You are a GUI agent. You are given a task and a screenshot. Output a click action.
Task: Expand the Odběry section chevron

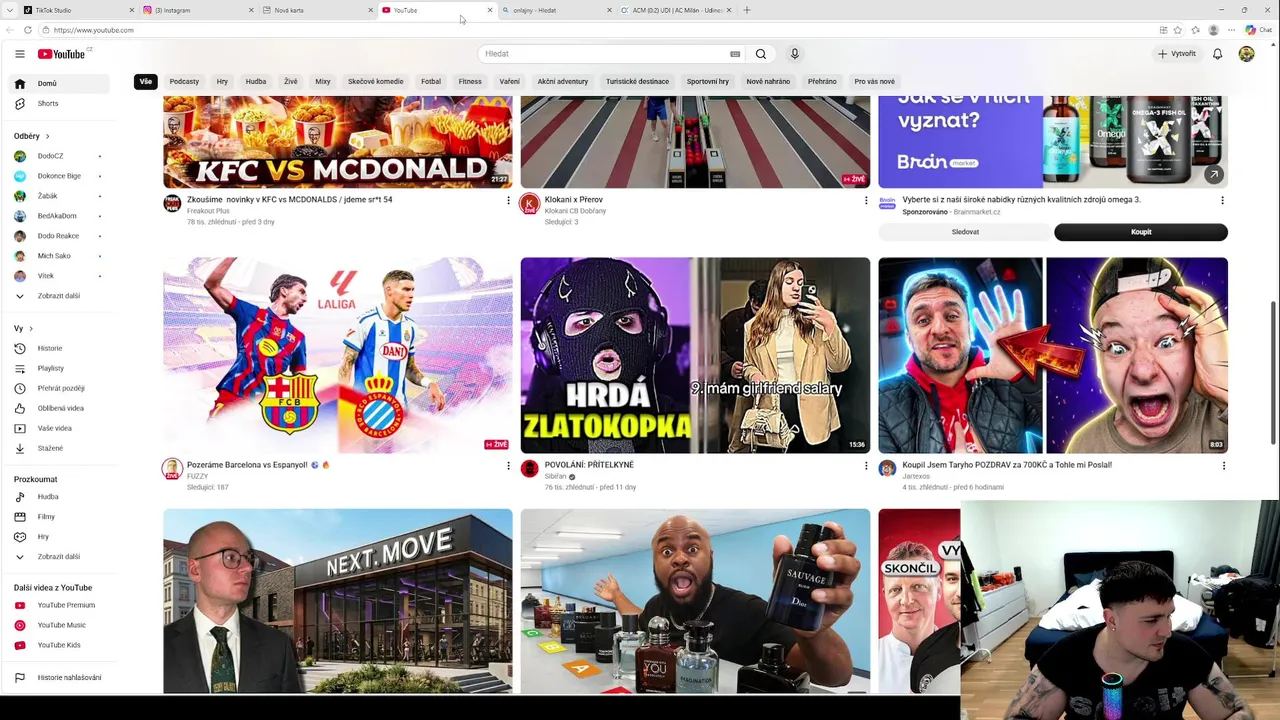(x=47, y=136)
